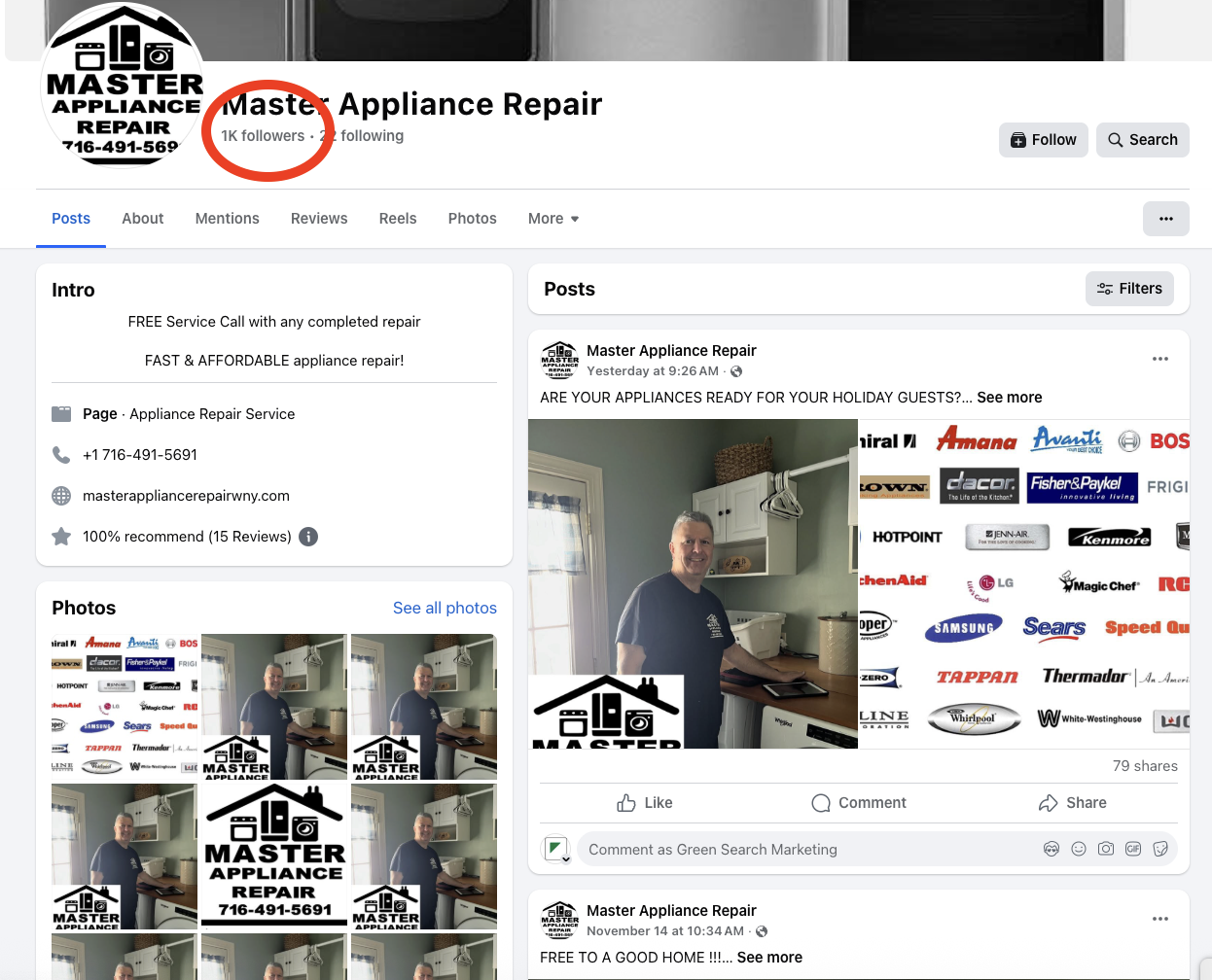The image size is (1212, 980).
Task: Click the camera icon in comment box
Action: pyautogui.click(x=1106, y=849)
